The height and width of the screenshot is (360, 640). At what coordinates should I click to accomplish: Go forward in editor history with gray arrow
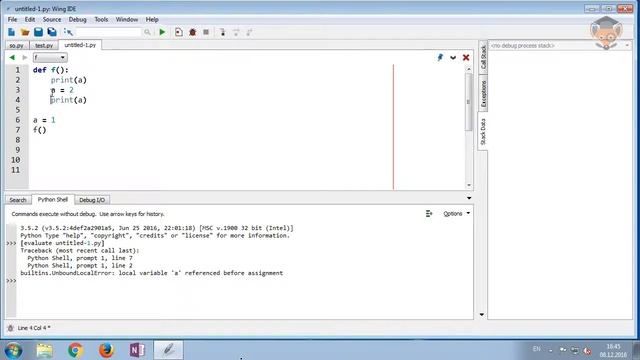click(24, 58)
